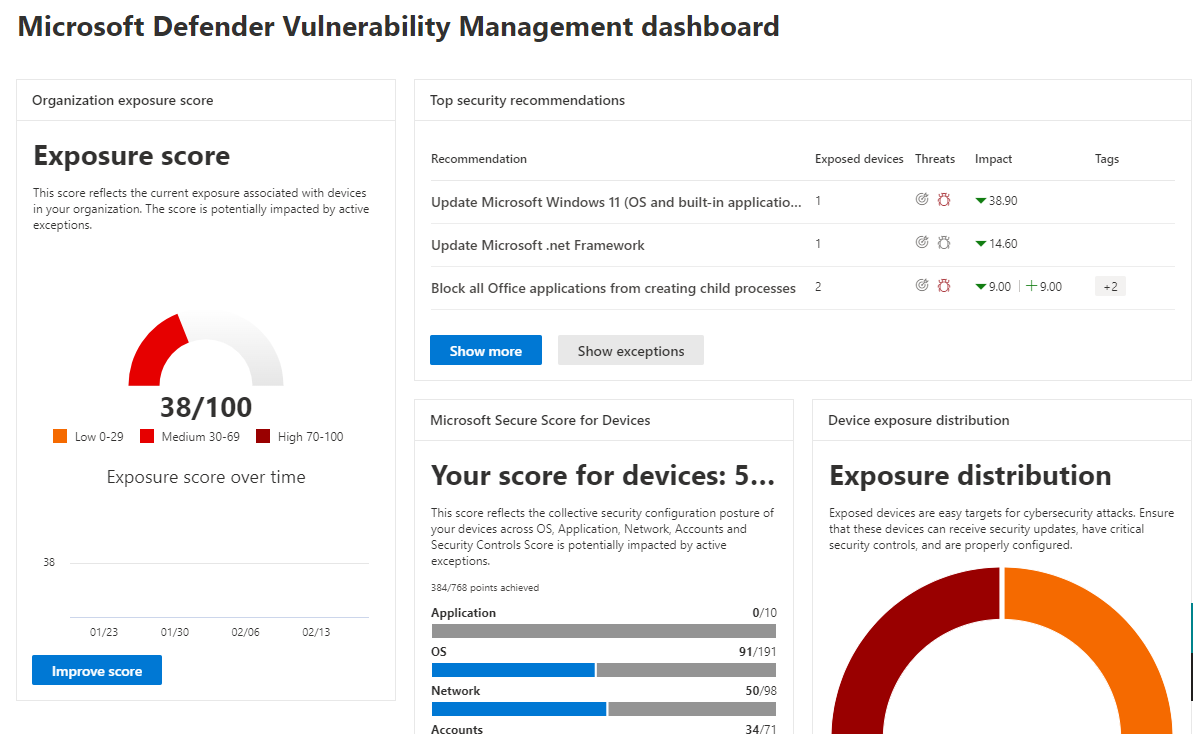Open Block all Office applications recommendation
The width and height of the screenshot is (1193, 734).
613,288
